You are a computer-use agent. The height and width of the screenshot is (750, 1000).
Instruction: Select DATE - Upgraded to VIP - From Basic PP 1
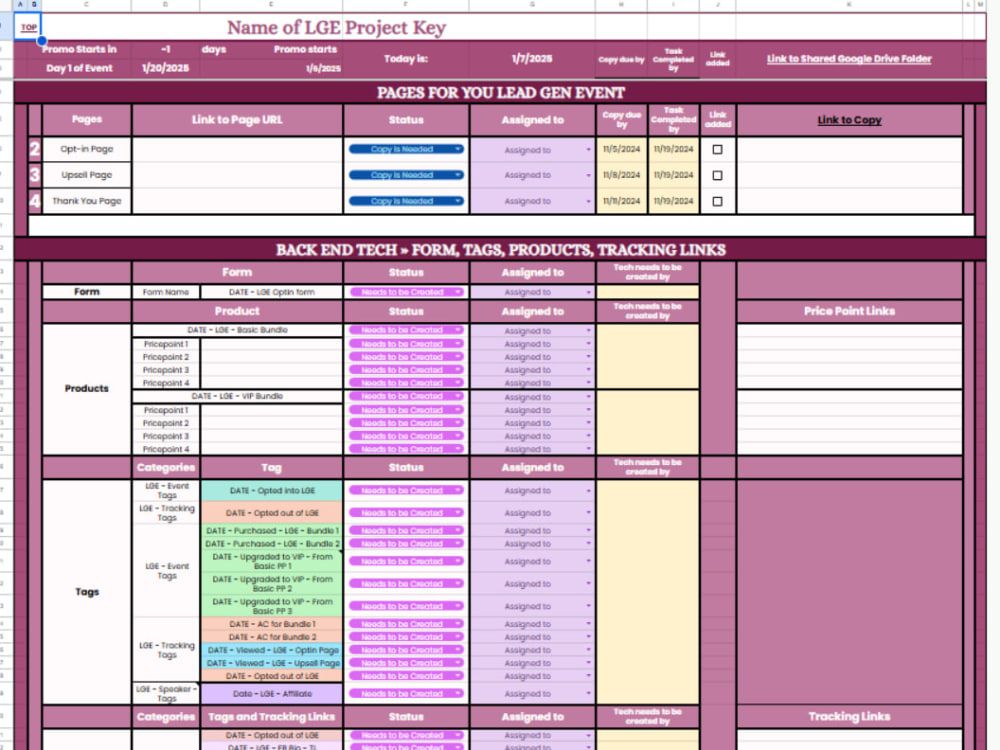(272, 561)
